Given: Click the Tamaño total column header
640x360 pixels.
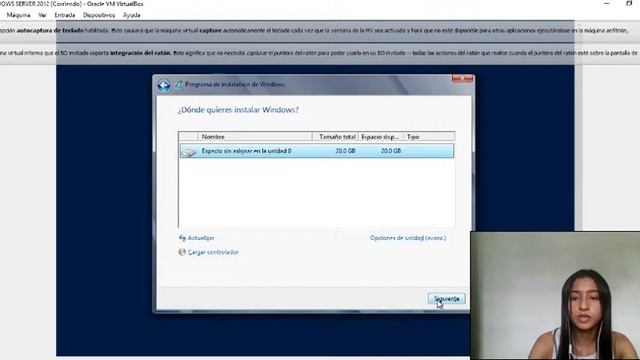Looking at the screenshot, I should tap(335, 137).
